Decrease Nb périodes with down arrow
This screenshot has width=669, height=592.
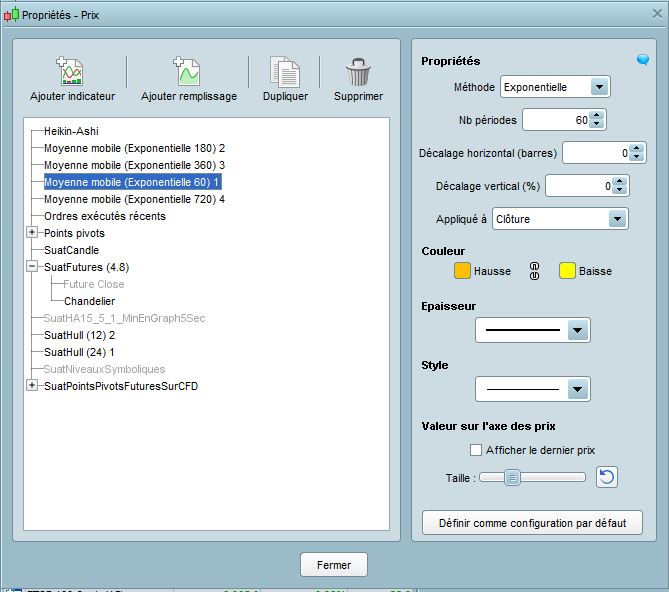coord(596,124)
